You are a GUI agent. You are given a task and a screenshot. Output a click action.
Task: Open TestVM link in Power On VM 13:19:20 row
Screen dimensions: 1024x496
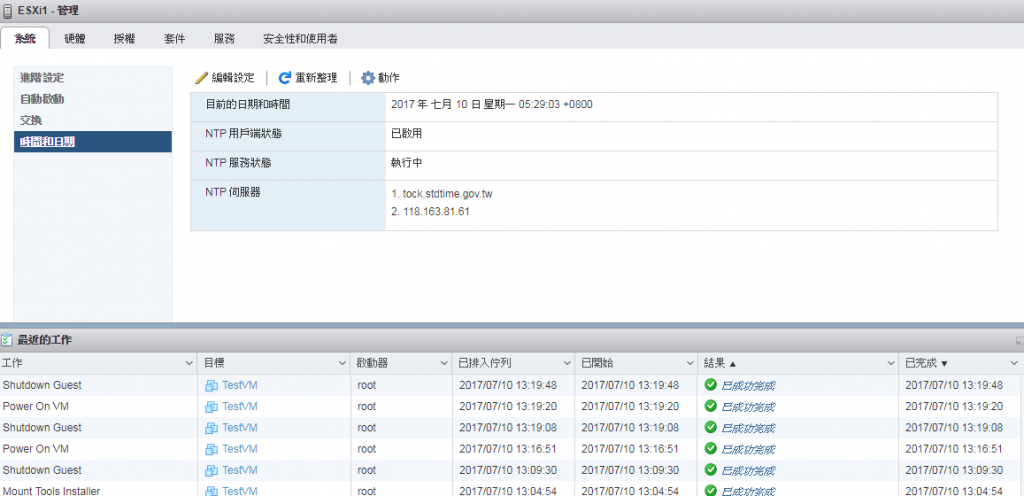240,406
